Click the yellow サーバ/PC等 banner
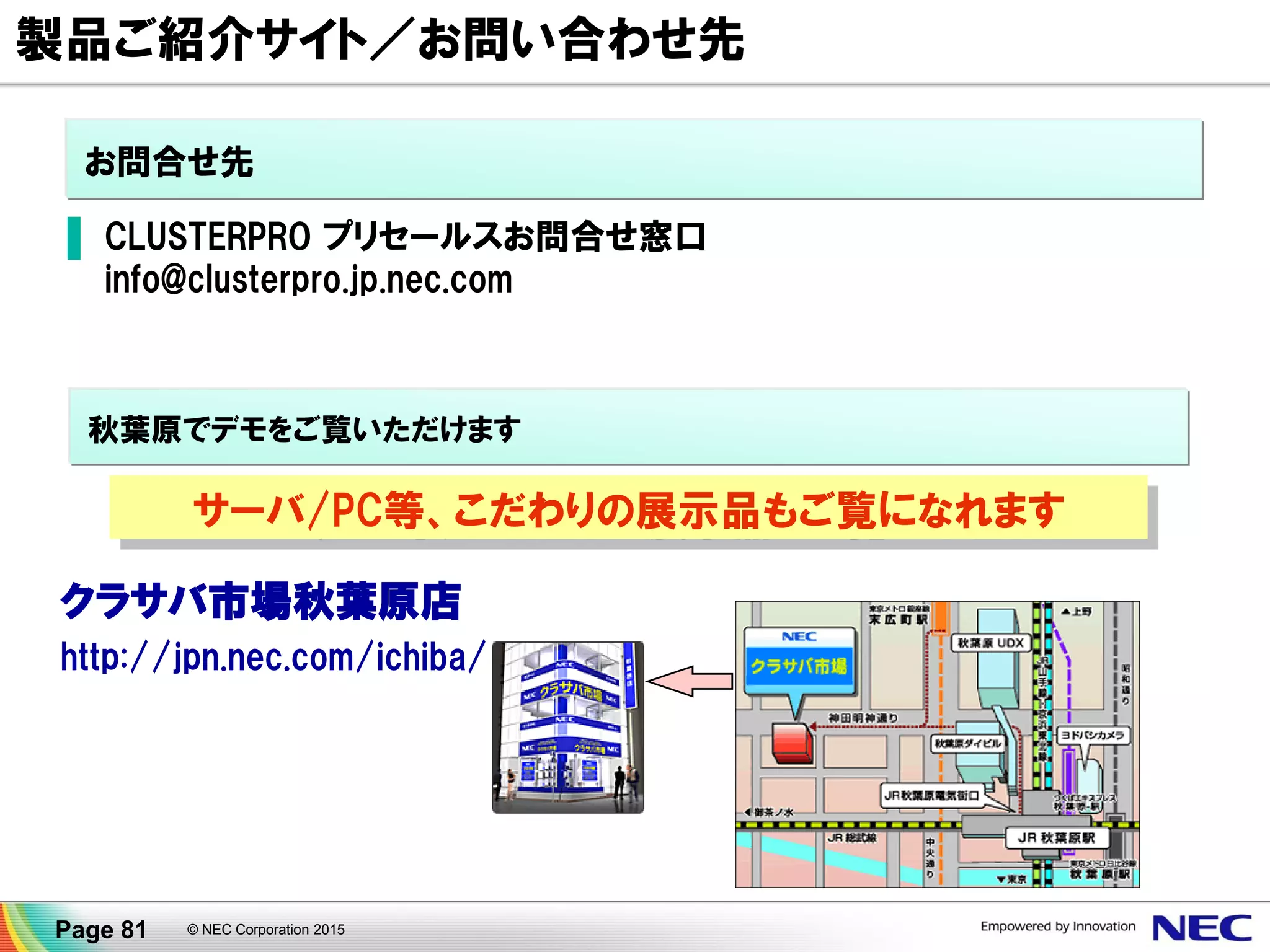This screenshot has height=952, width=1270. click(x=628, y=508)
